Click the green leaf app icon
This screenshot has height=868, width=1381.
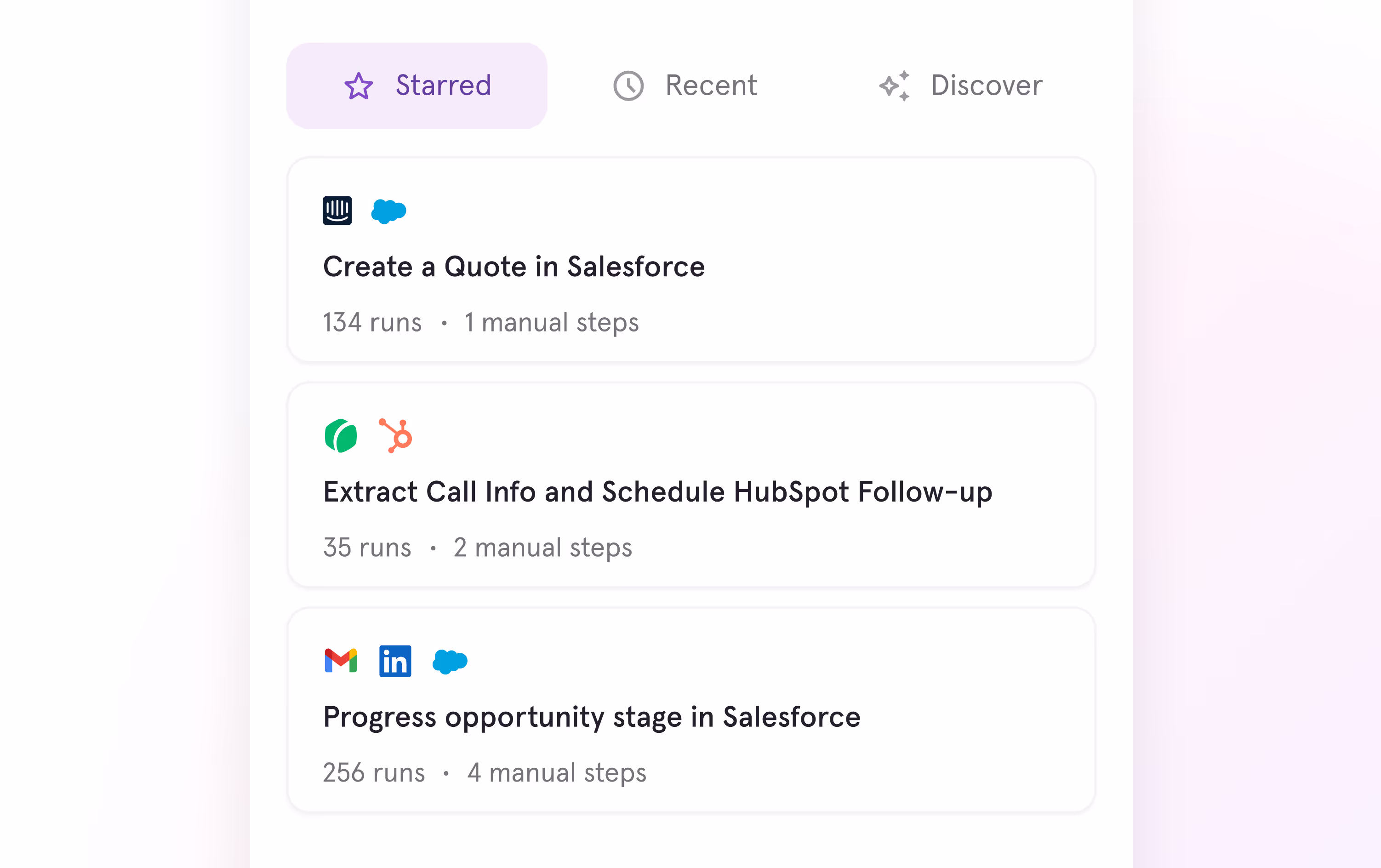click(341, 436)
